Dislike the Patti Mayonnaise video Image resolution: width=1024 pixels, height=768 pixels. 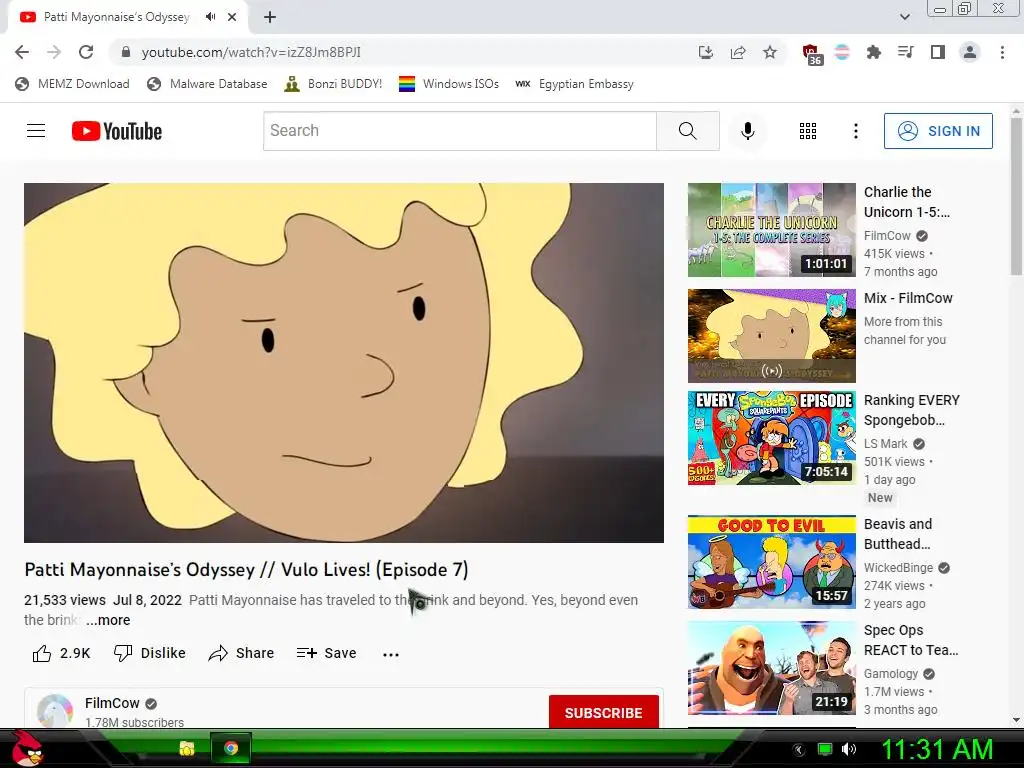150,653
